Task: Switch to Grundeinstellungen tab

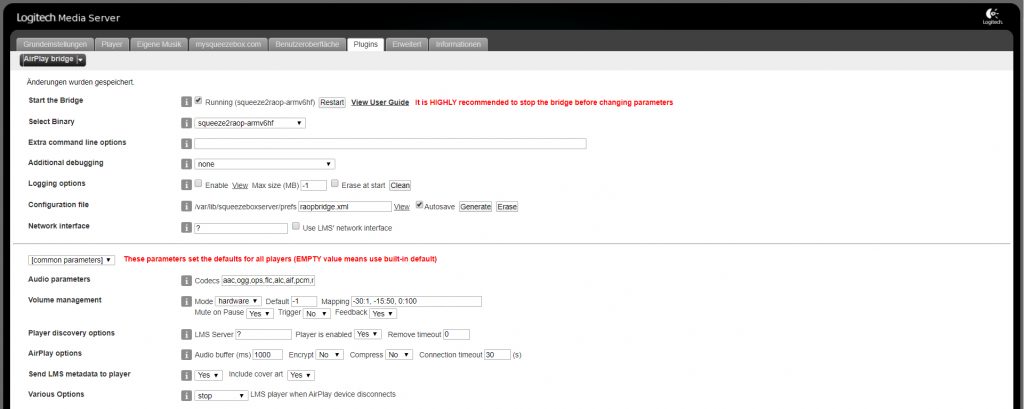Action: click(55, 44)
